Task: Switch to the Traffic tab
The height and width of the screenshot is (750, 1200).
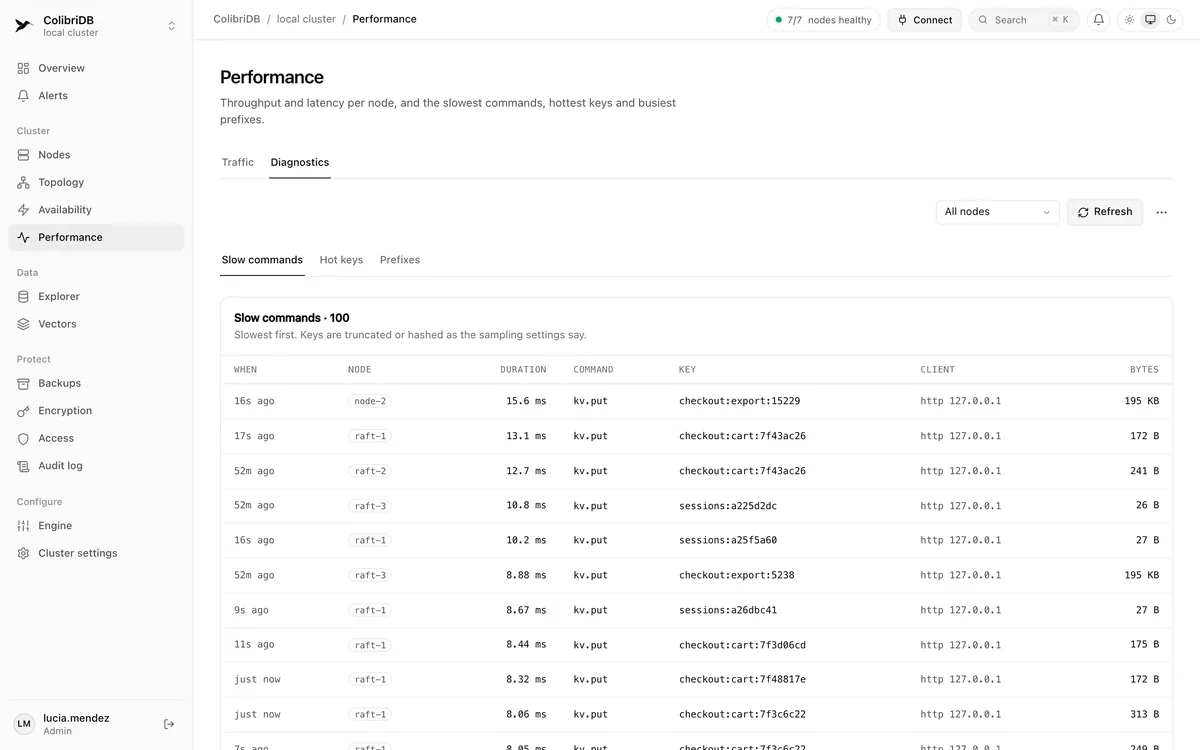Action: click(x=238, y=162)
